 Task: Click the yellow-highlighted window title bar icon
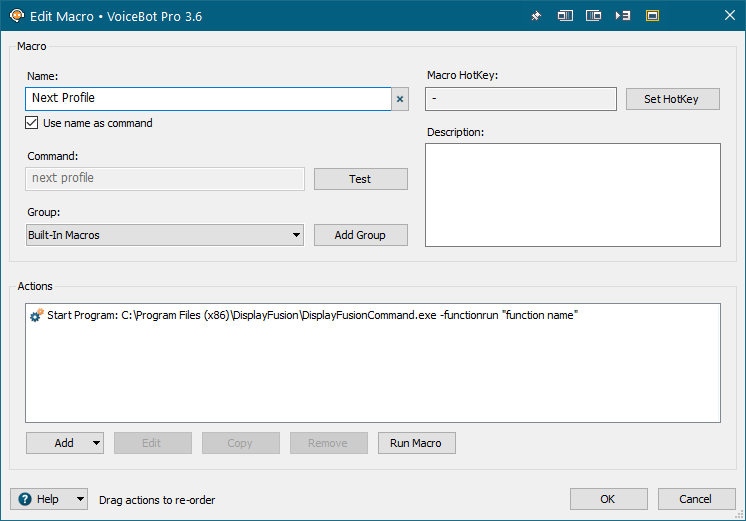[652, 15]
